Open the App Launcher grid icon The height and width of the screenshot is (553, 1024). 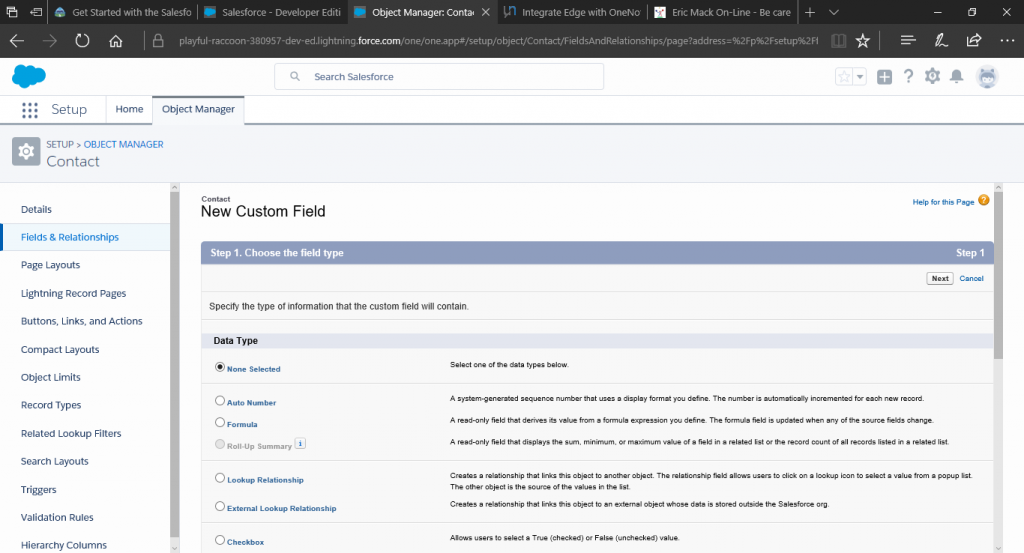pyautogui.click(x=30, y=110)
